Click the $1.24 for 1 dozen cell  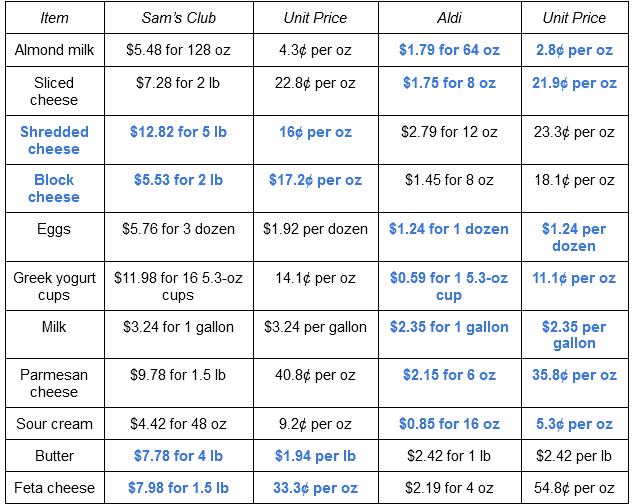tap(449, 229)
